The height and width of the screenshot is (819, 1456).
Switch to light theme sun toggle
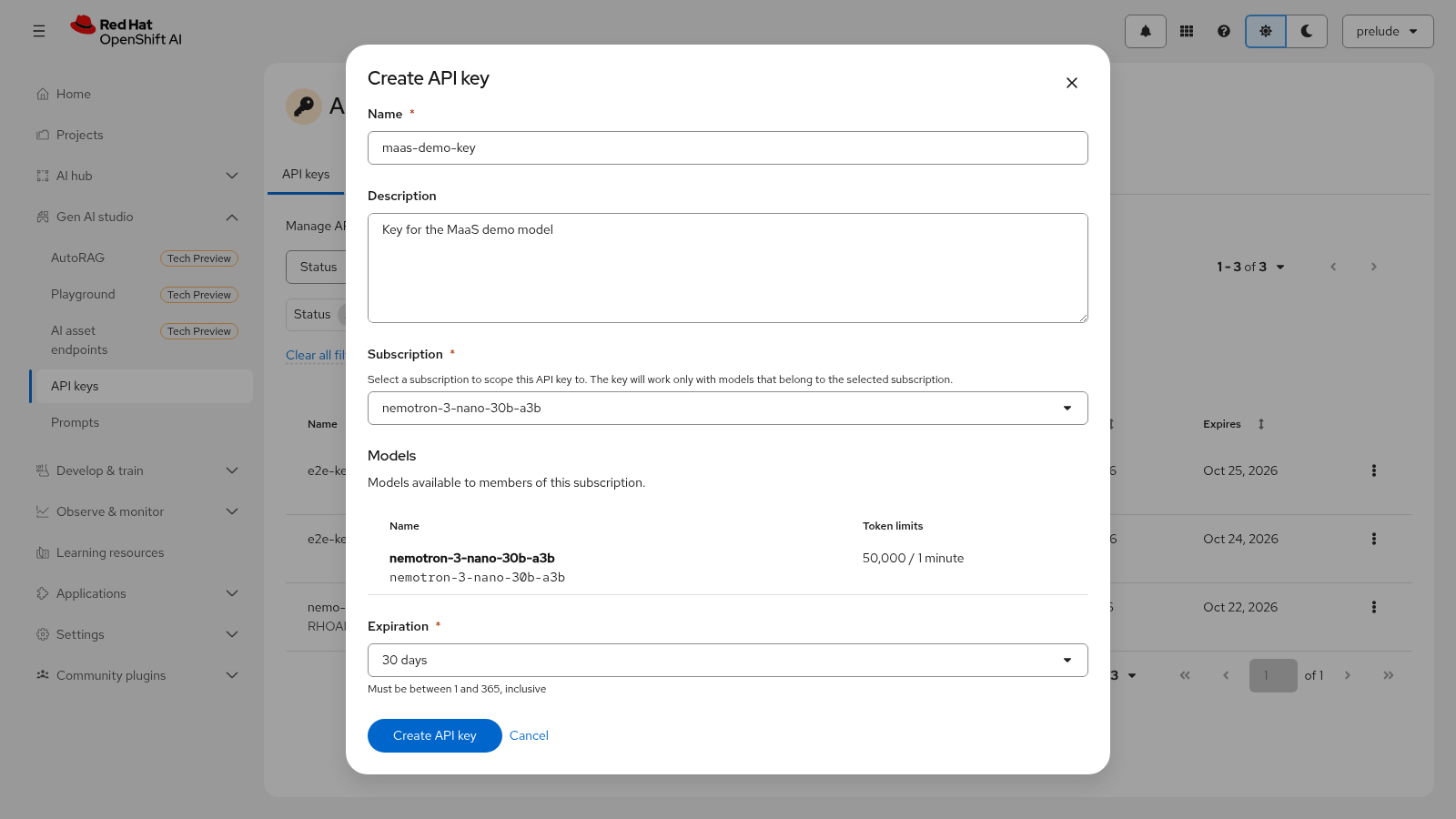[1266, 31]
